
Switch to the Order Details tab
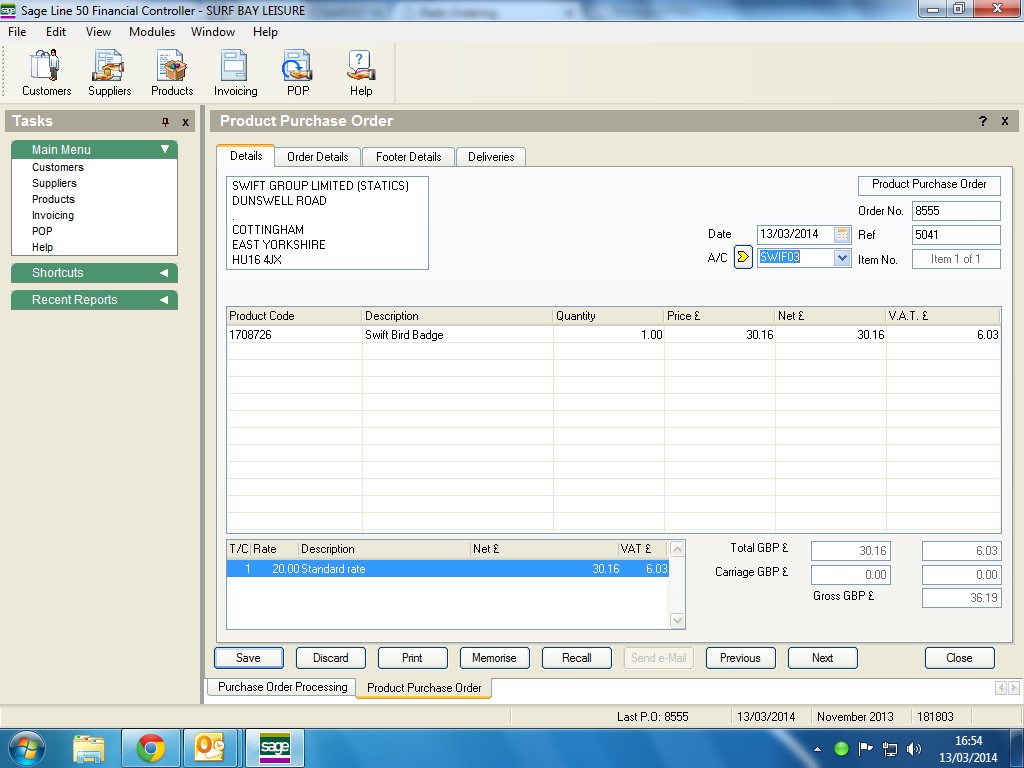(x=317, y=157)
